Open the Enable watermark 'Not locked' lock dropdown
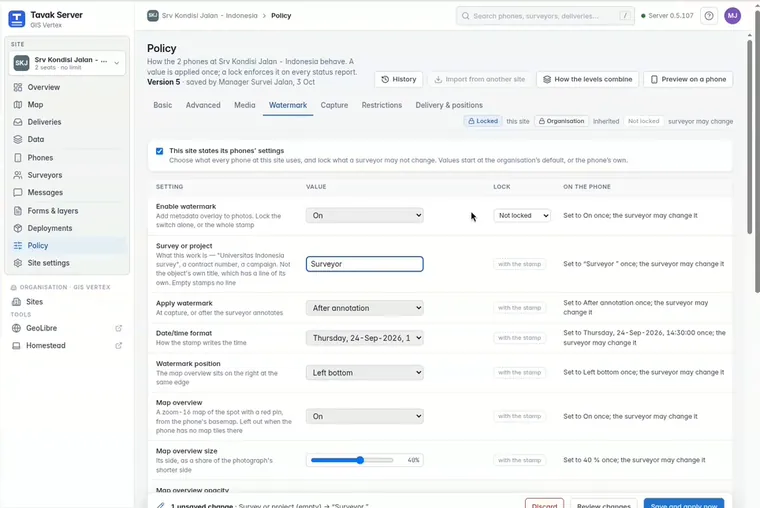Viewport: 760px width, 508px height. coord(522,216)
